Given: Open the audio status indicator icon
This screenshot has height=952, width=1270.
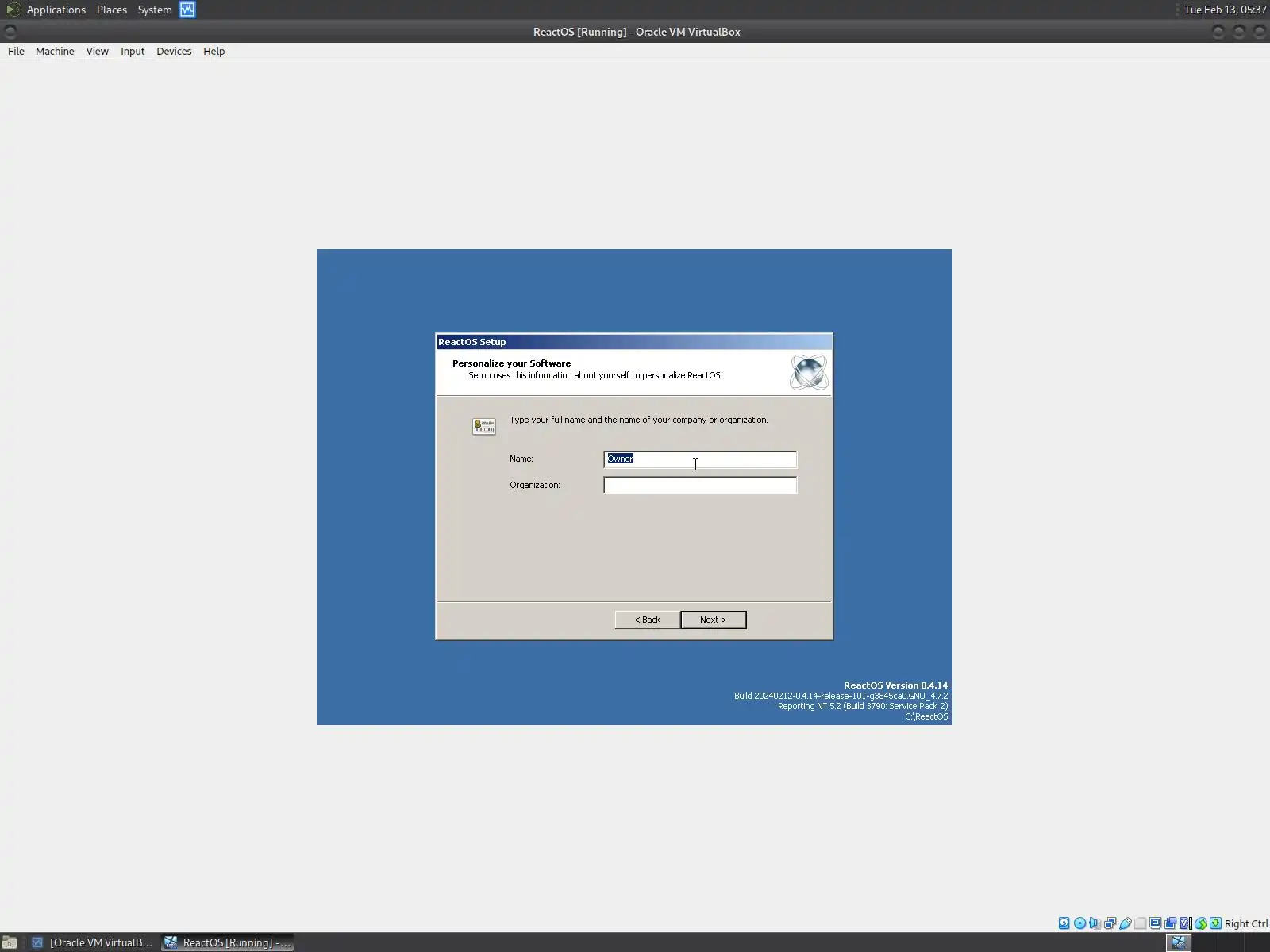Looking at the screenshot, I should [1095, 923].
